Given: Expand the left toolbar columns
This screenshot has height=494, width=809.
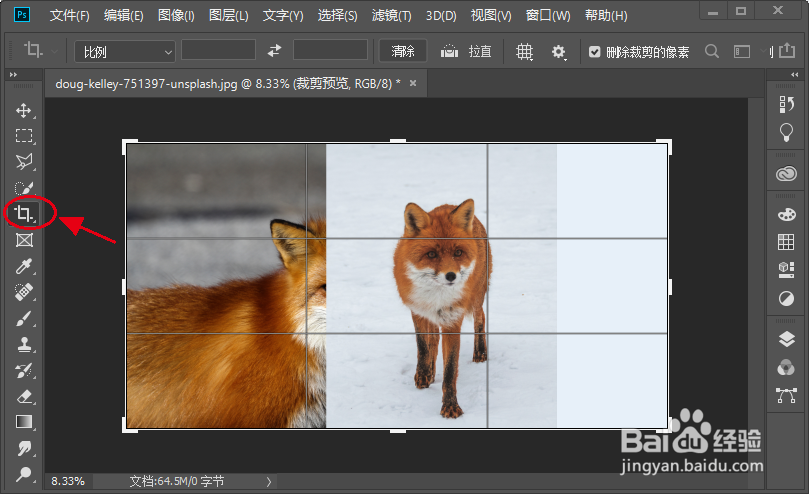Looking at the screenshot, I should [13, 75].
